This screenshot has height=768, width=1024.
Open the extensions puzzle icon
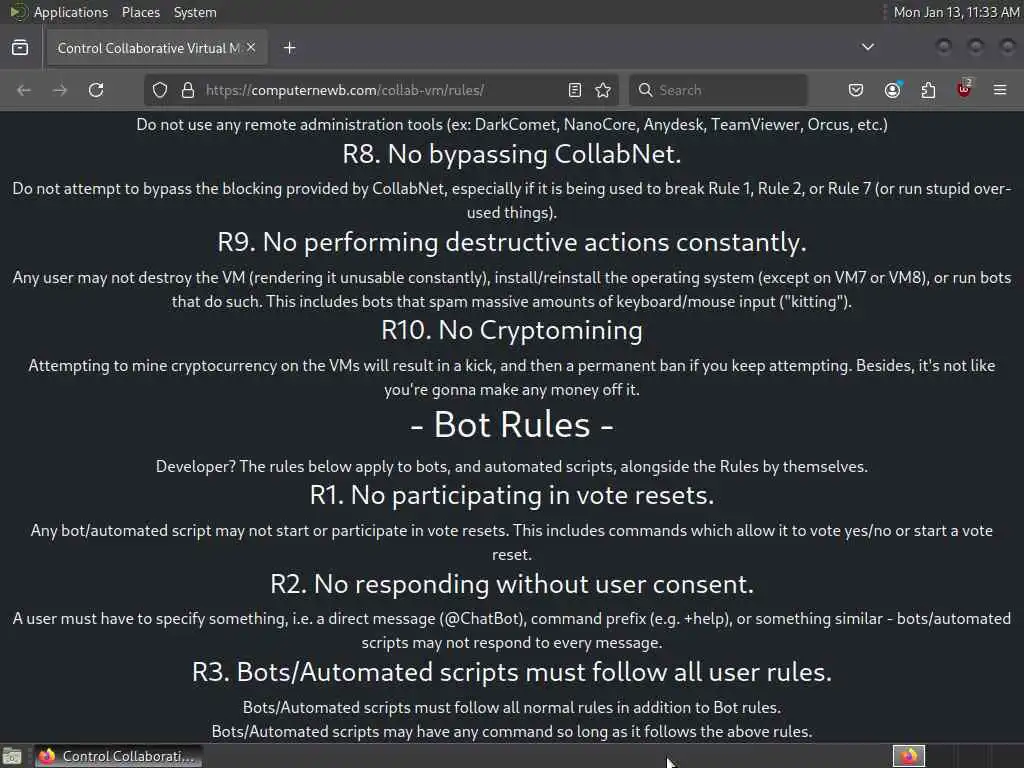[928, 90]
